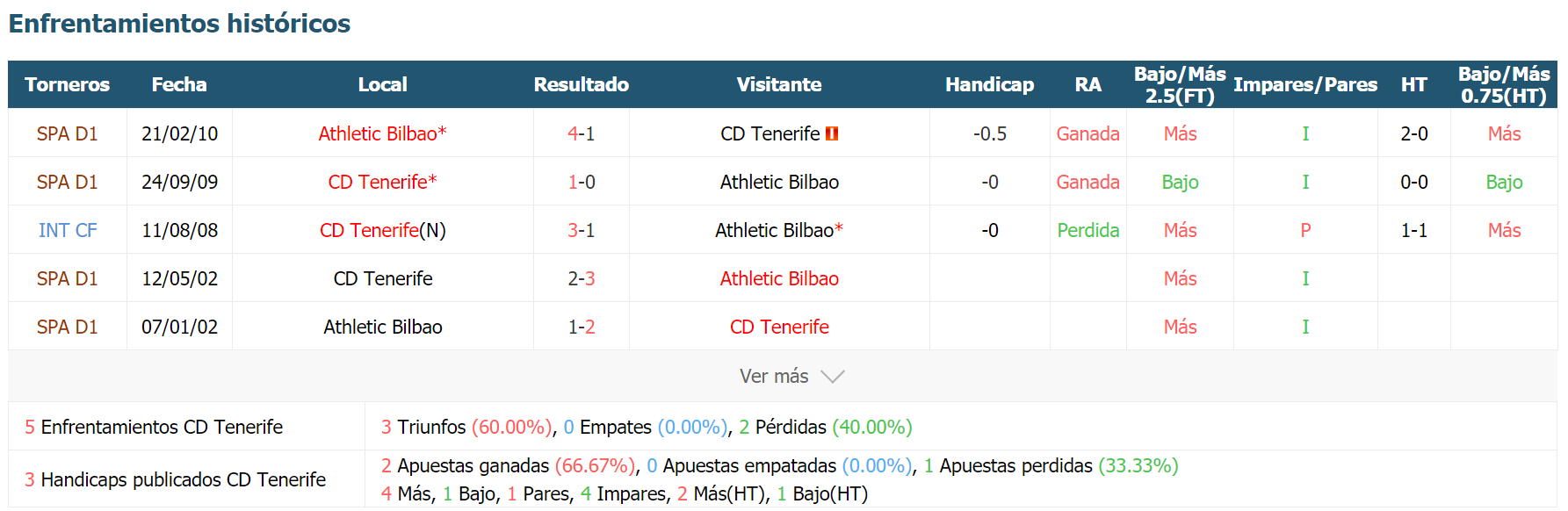Click the Impares/Pares column header
Viewport: 1568px width, 511px height.
(1305, 84)
